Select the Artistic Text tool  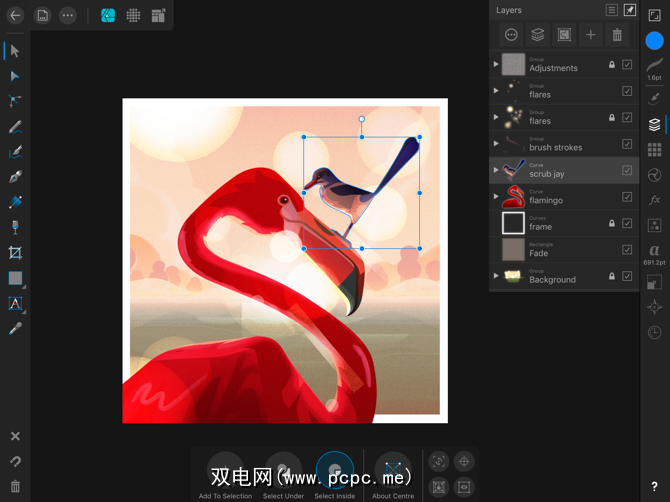pos(15,303)
